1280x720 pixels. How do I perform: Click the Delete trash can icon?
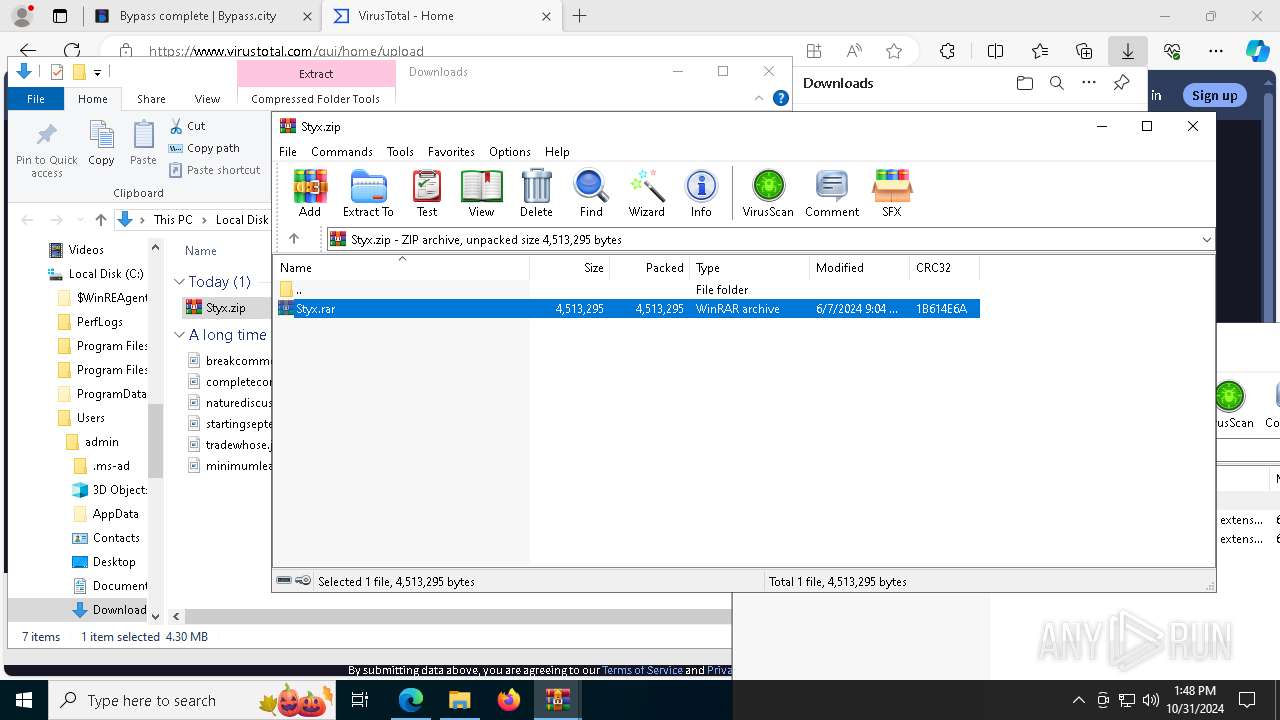point(536,193)
